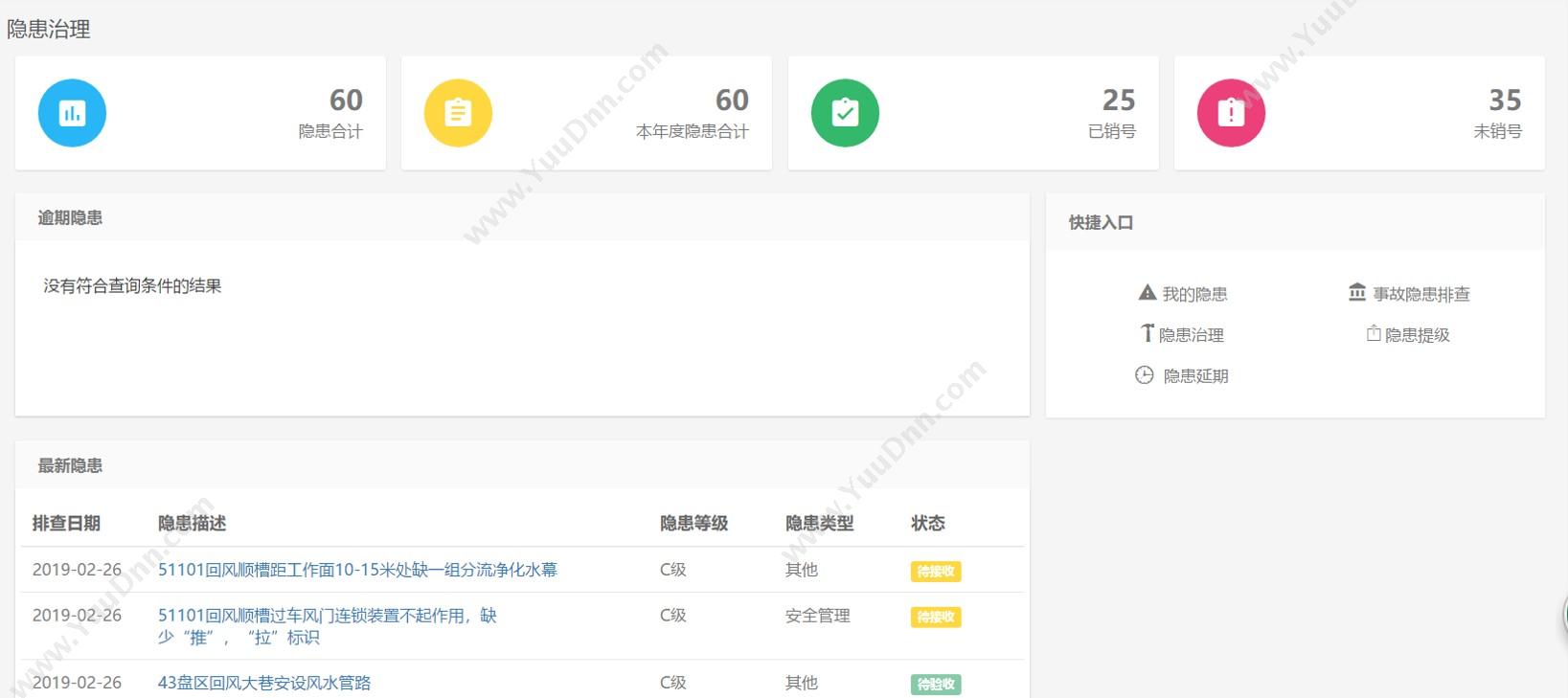
Task: Click the bank building icon beside 事故隐患排查
Action: 1357,292
